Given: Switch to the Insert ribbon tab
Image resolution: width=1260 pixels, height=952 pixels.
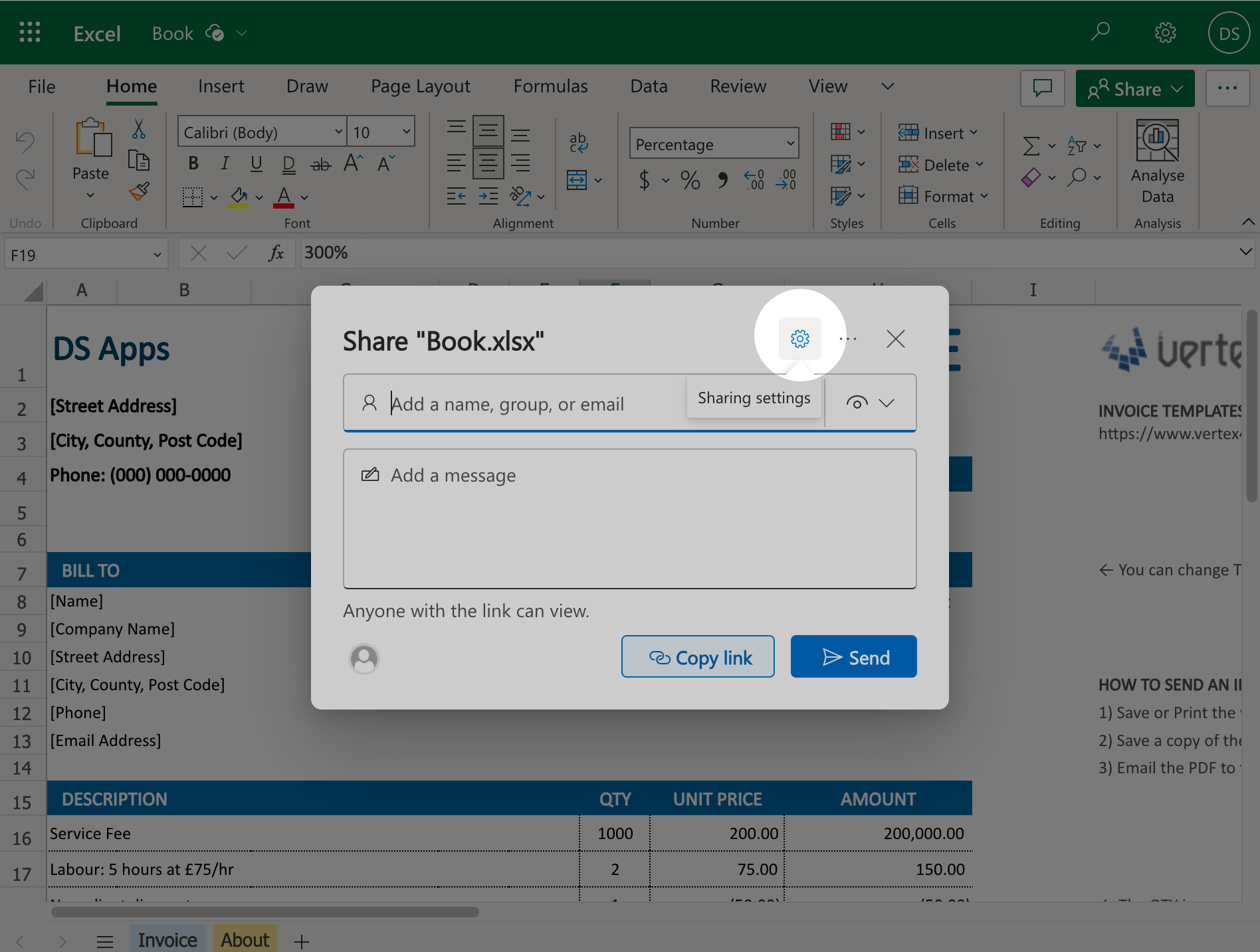Looking at the screenshot, I should point(221,86).
